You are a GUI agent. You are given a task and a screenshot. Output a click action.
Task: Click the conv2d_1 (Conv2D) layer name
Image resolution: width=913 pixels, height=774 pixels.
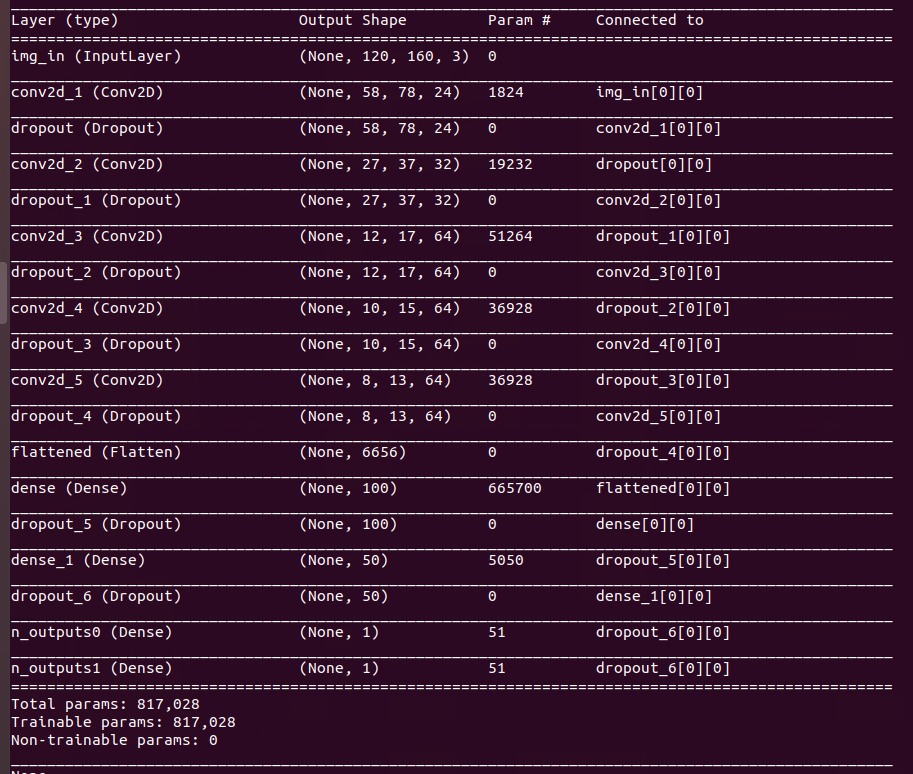pyautogui.click(x=87, y=93)
